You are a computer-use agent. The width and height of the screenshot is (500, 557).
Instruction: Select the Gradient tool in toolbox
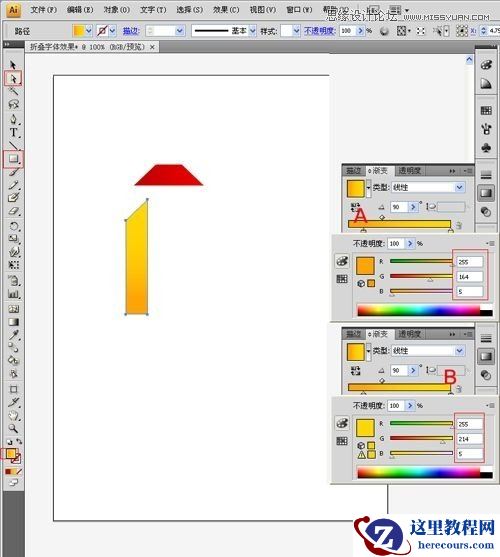(13, 322)
